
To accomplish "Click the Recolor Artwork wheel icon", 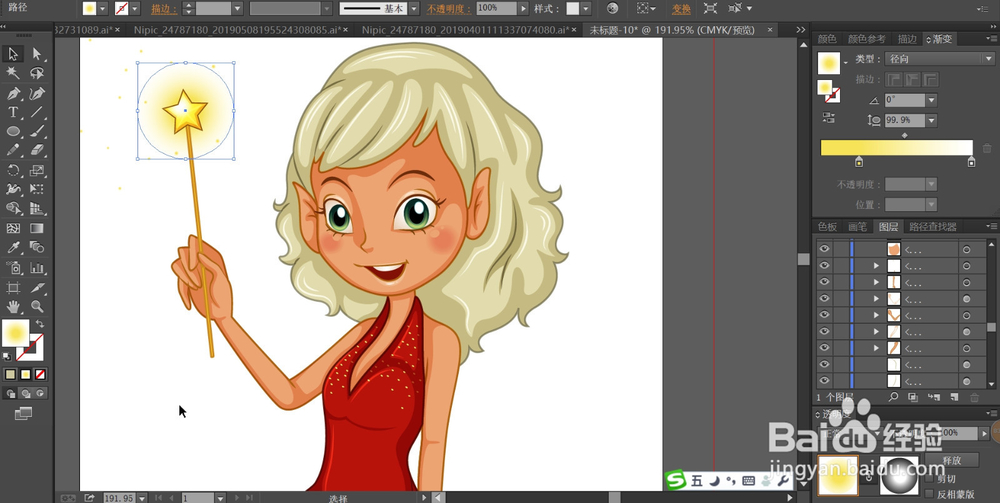I will tap(612, 8).
